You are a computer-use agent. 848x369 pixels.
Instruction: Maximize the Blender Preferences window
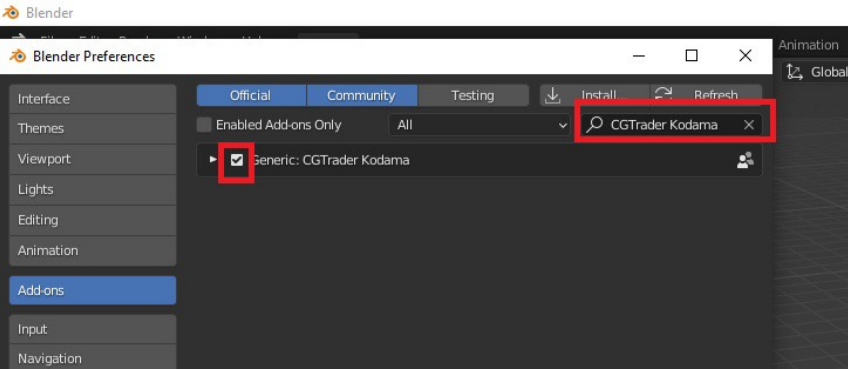(691, 56)
